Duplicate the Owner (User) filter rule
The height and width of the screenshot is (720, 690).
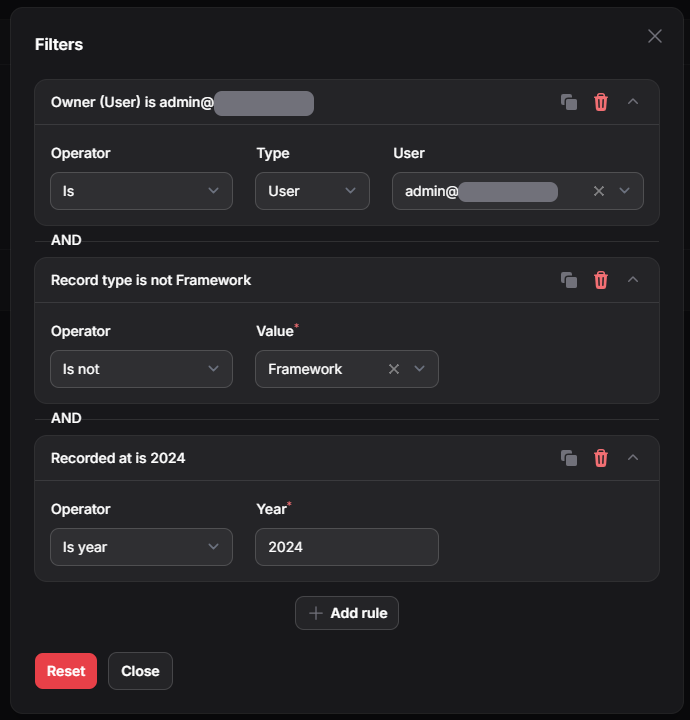[569, 102]
